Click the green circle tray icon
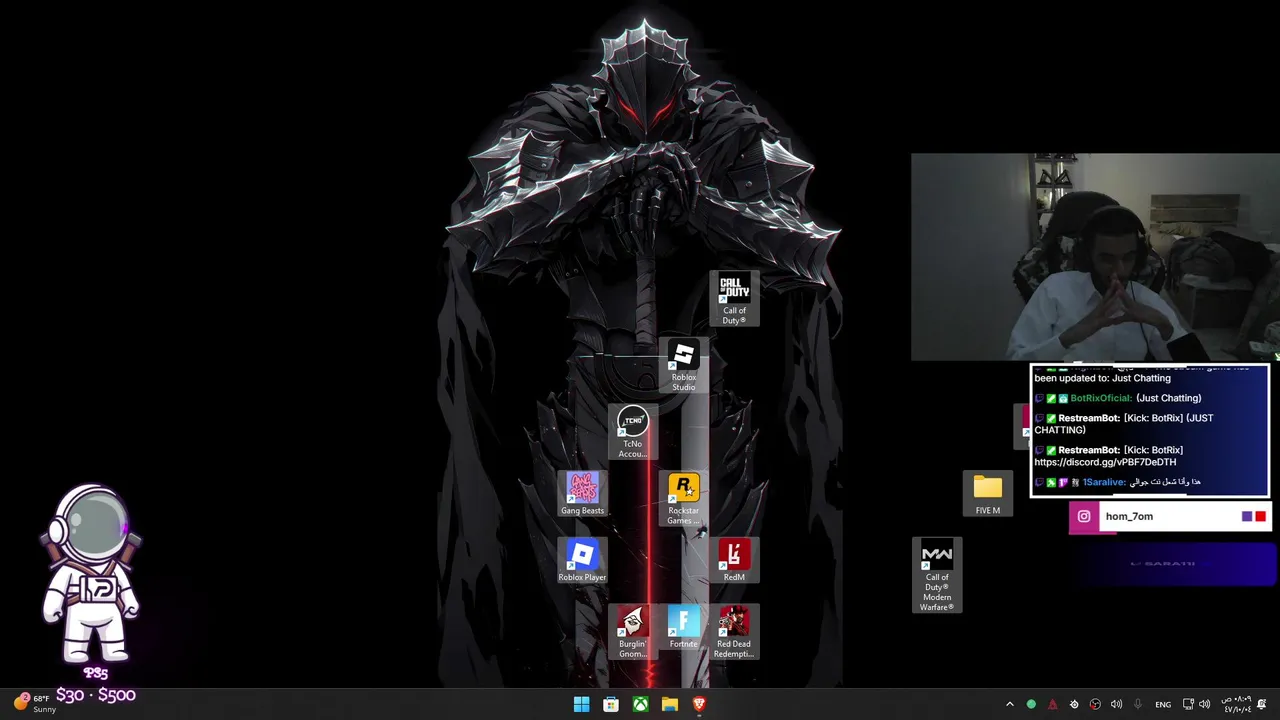This screenshot has width=1280, height=720. [1031, 704]
